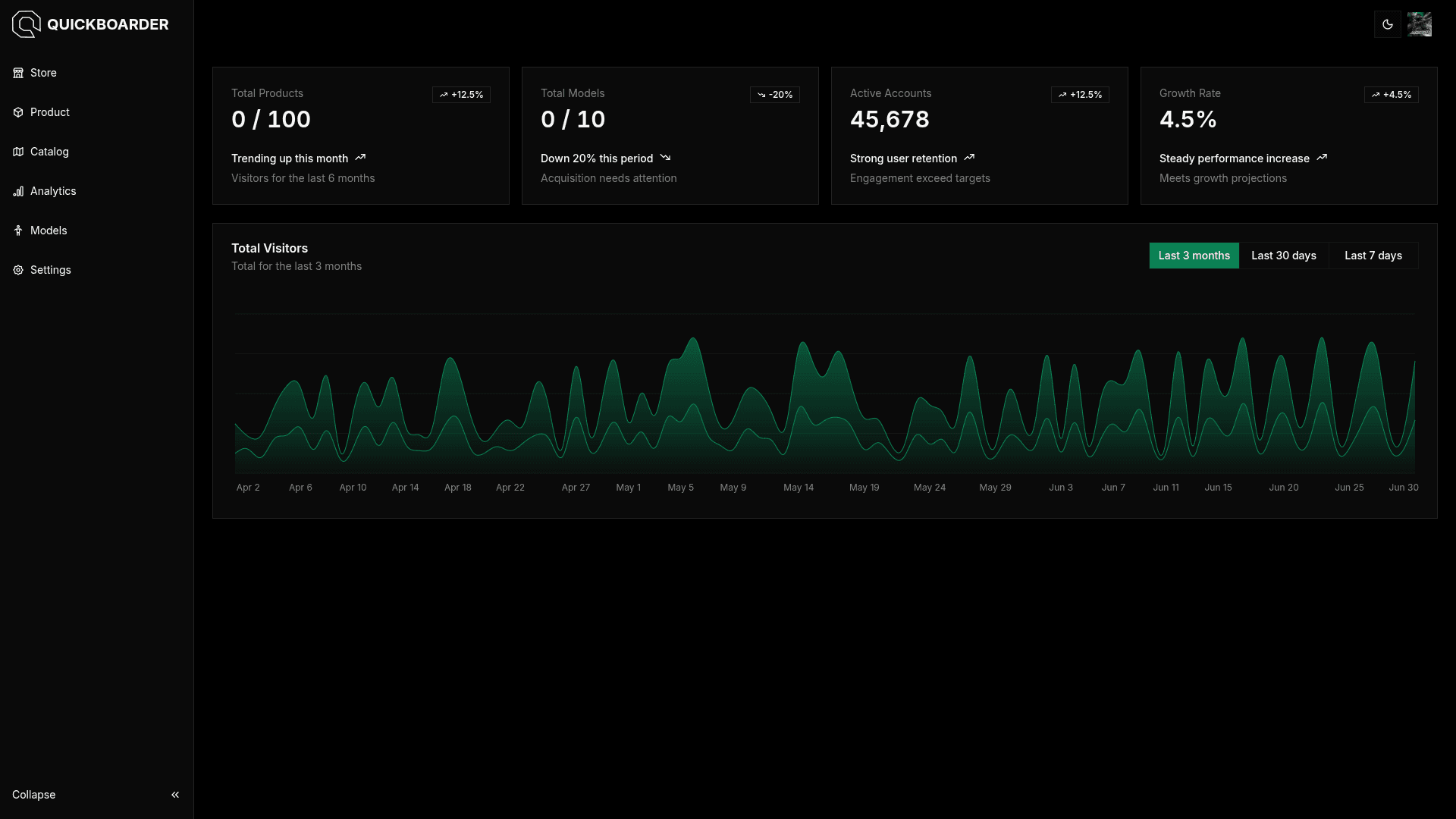The height and width of the screenshot is (819, 1456).
Task: Click the -20% badge on Total Models
Action: pyautogui.click(x=774, y=95)
